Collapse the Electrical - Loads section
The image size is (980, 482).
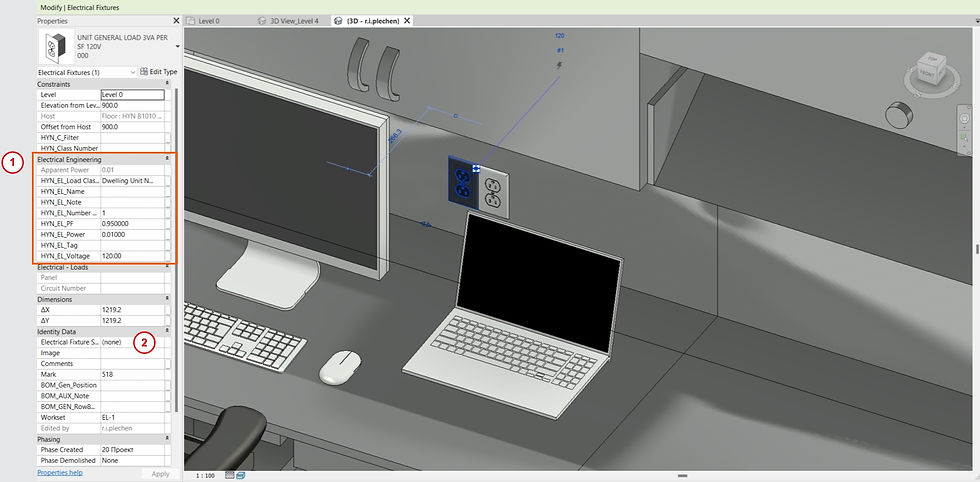167,267
